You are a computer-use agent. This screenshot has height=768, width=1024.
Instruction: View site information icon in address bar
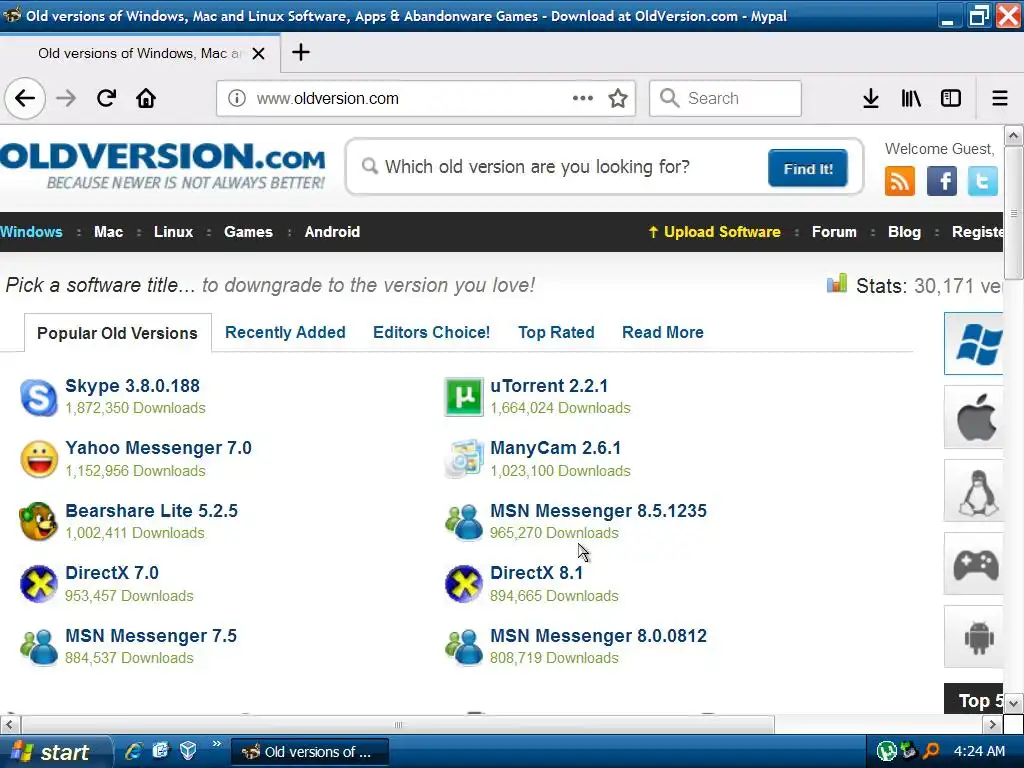(236, 99)
